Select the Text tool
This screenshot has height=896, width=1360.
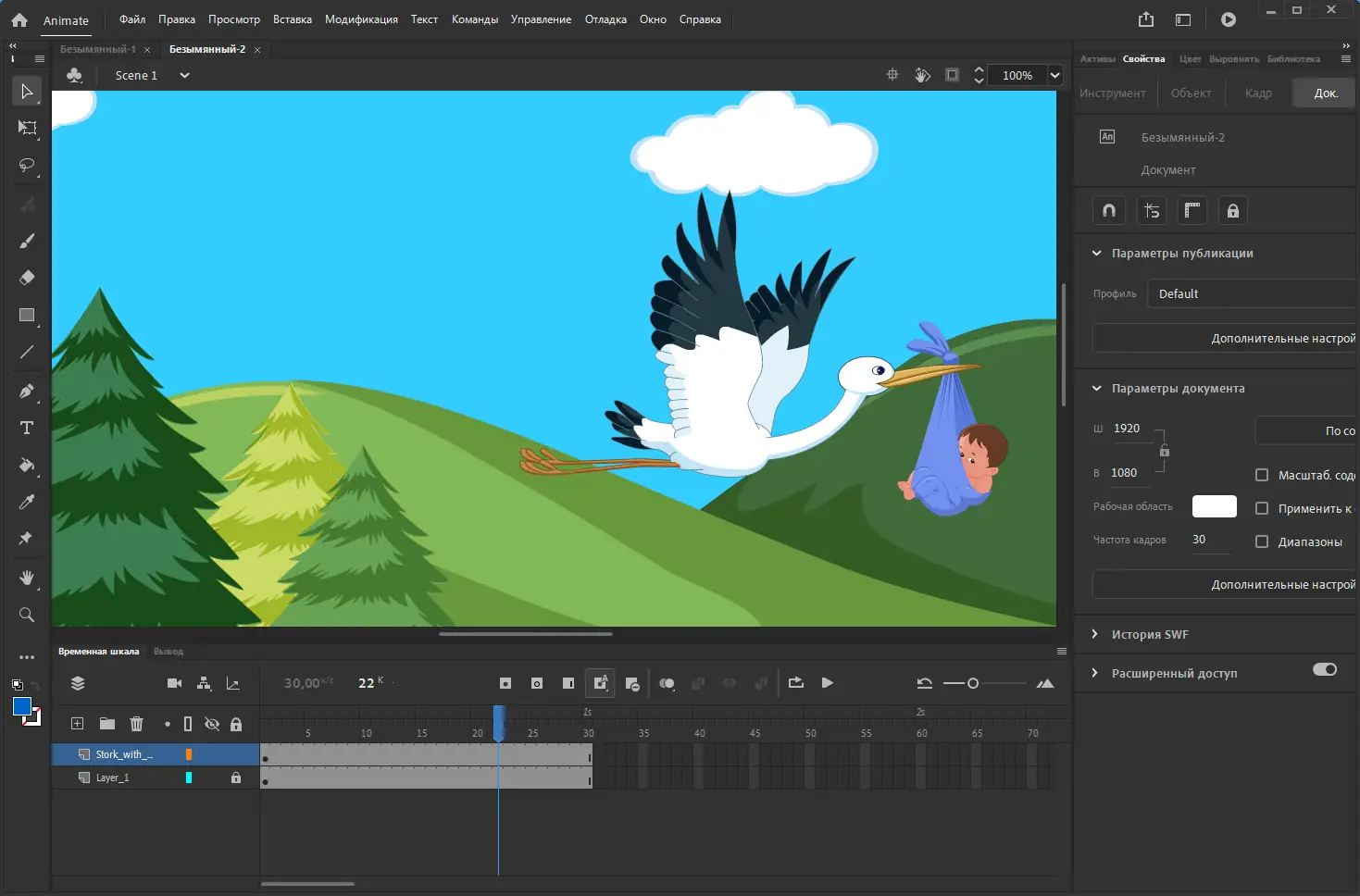coord(27,428)
